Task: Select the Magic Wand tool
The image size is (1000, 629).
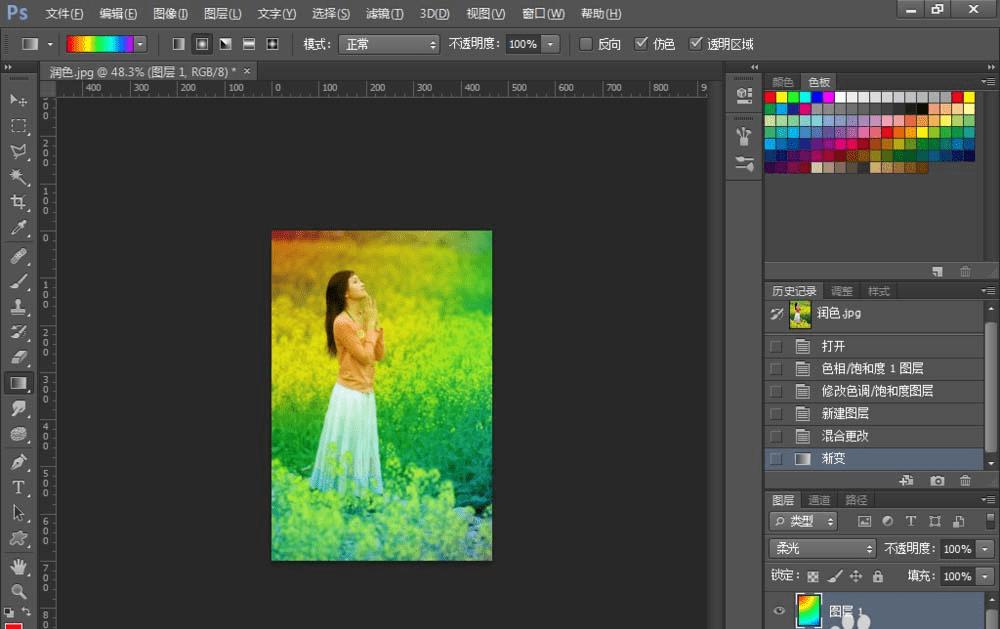Action: tap(18, 177)
